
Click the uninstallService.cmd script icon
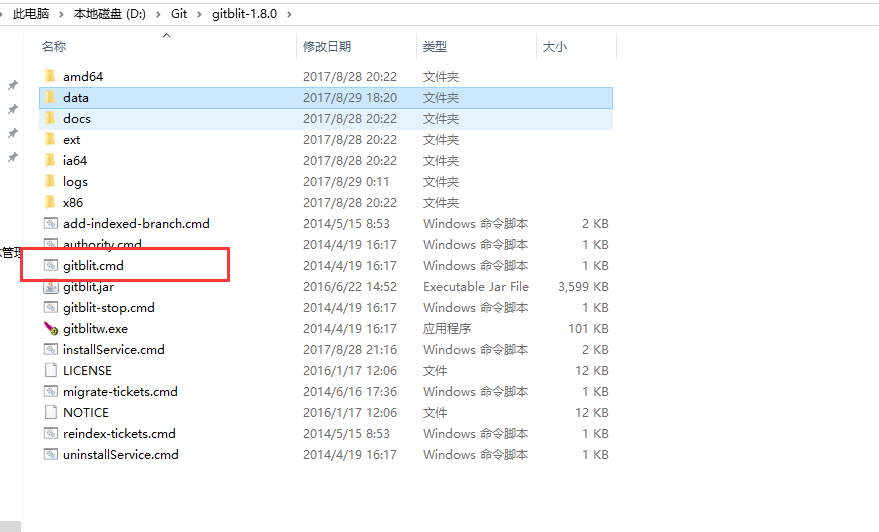50,455
